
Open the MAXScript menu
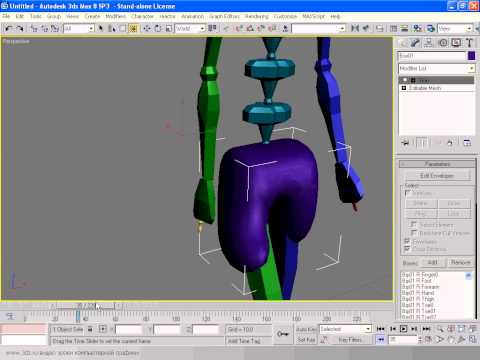click(313, 16)
